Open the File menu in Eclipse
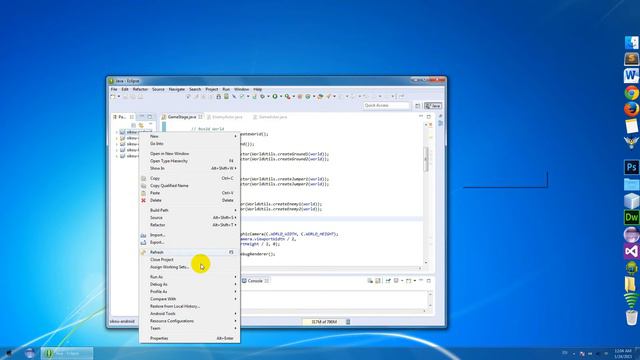640x360 pixels. pos(114,89)
